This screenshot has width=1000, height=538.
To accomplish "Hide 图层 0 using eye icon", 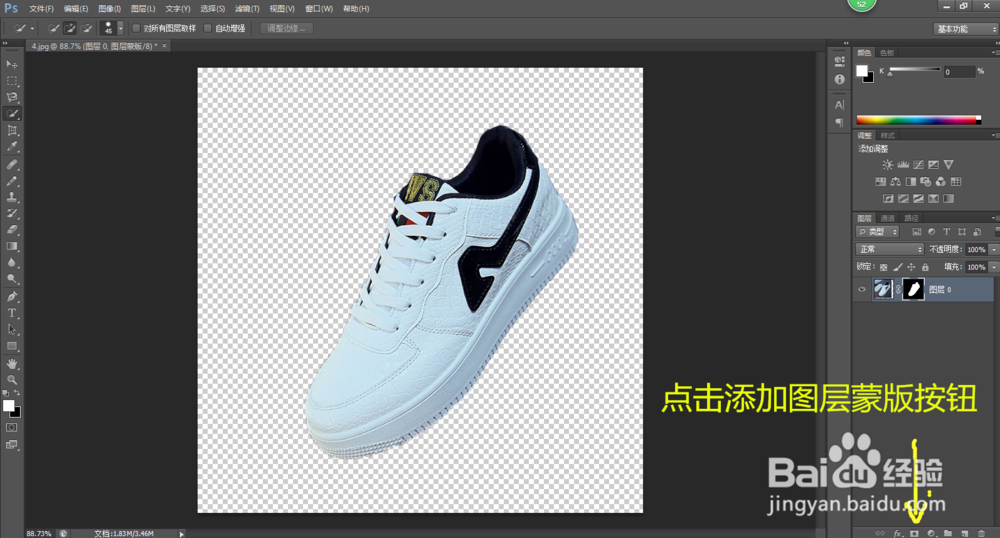I will [862, 289].
